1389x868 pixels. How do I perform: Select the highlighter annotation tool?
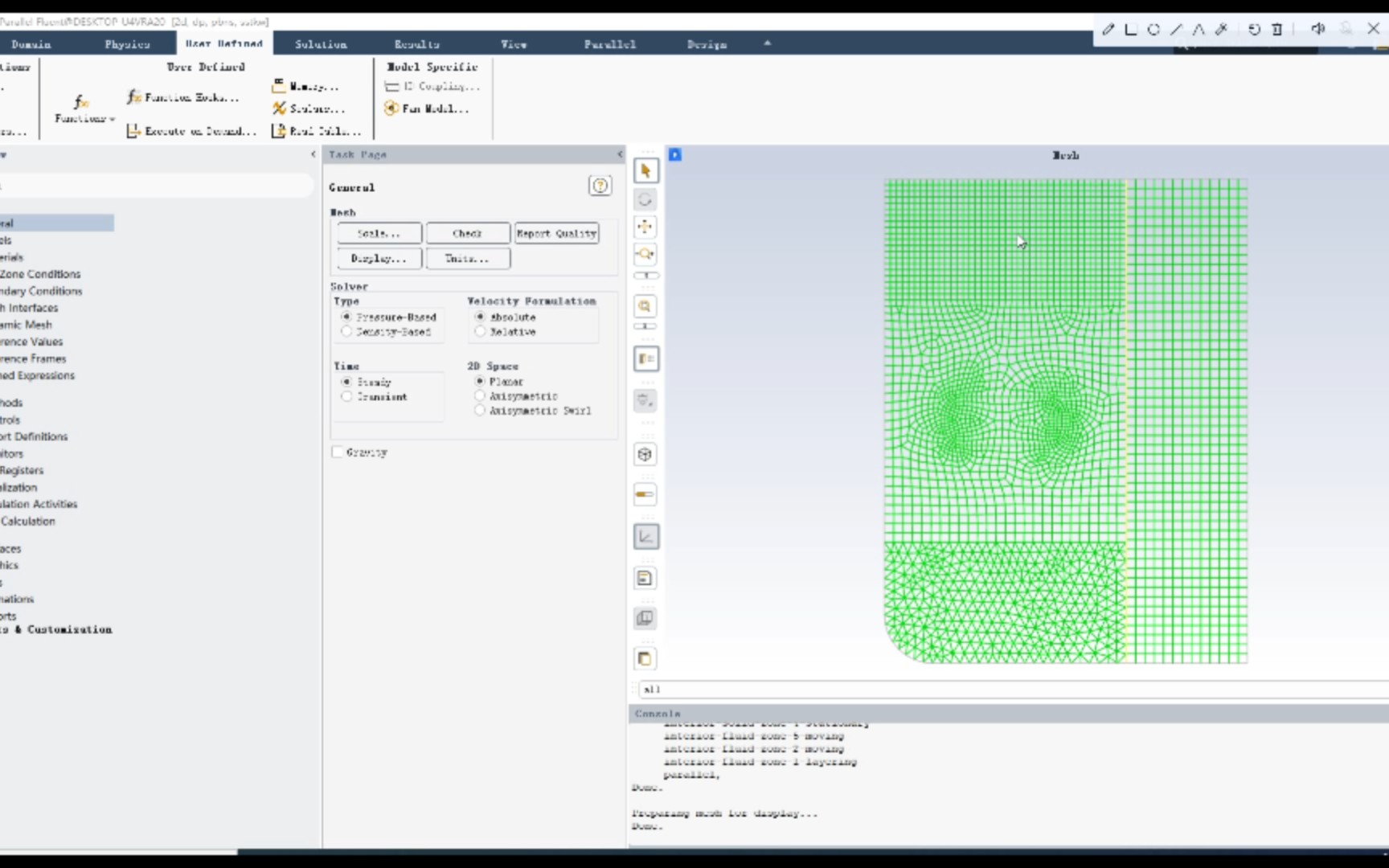[1222, 29]
